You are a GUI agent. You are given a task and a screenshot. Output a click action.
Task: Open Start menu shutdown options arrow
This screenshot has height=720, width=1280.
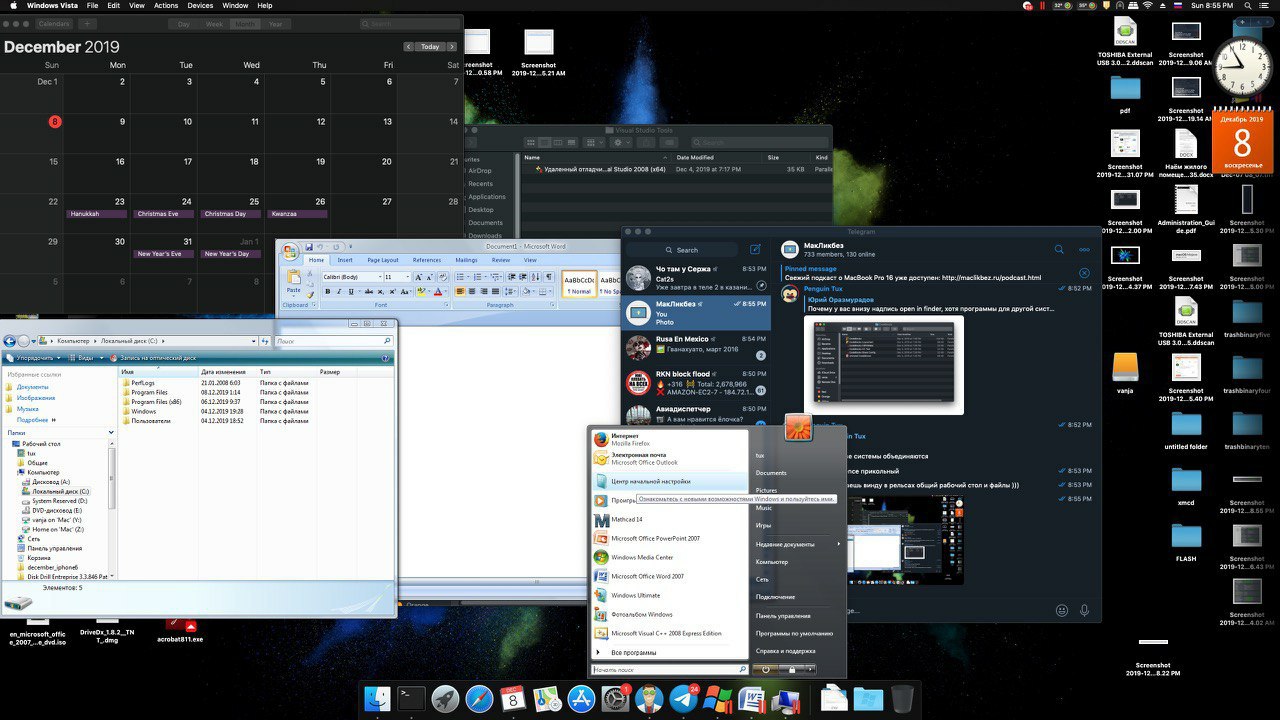(x=810, y=669)
